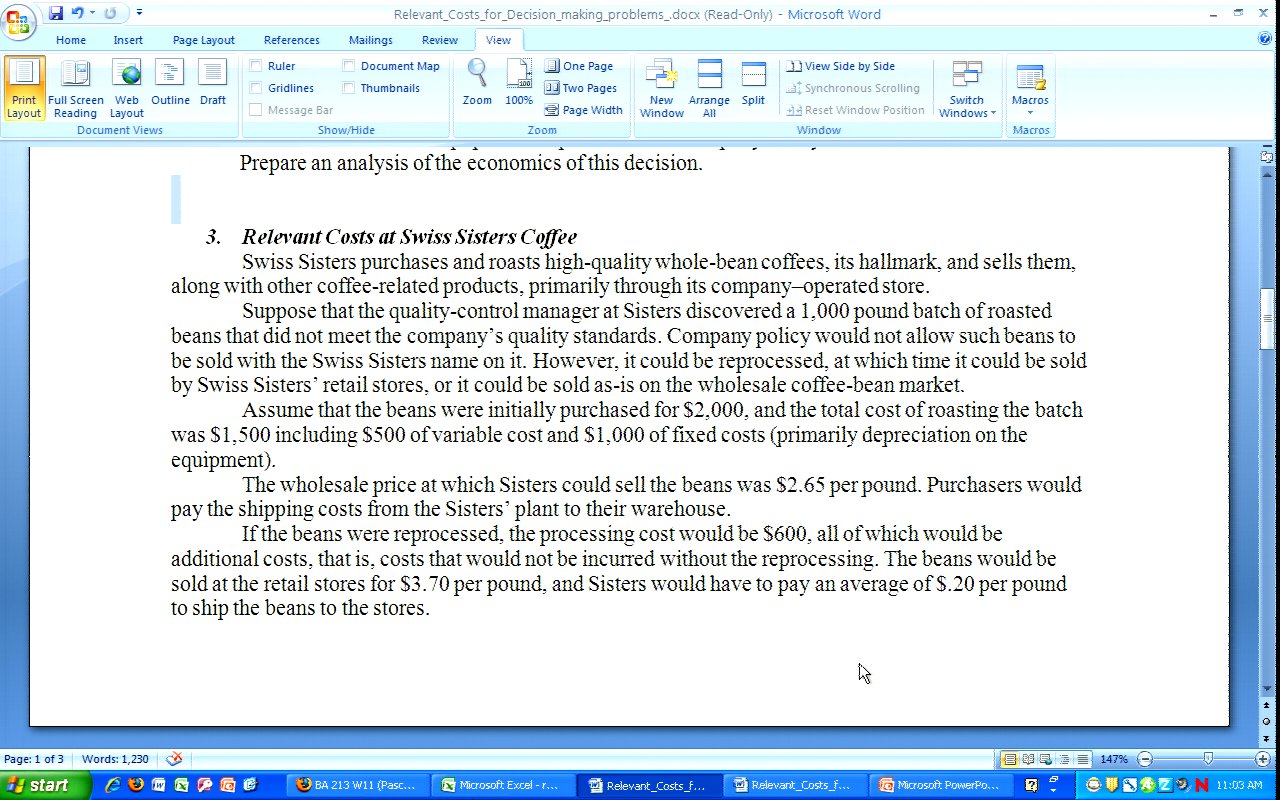
Task: Turn on the Thumbnails checkbox
Action: click(x=349, y=88)
